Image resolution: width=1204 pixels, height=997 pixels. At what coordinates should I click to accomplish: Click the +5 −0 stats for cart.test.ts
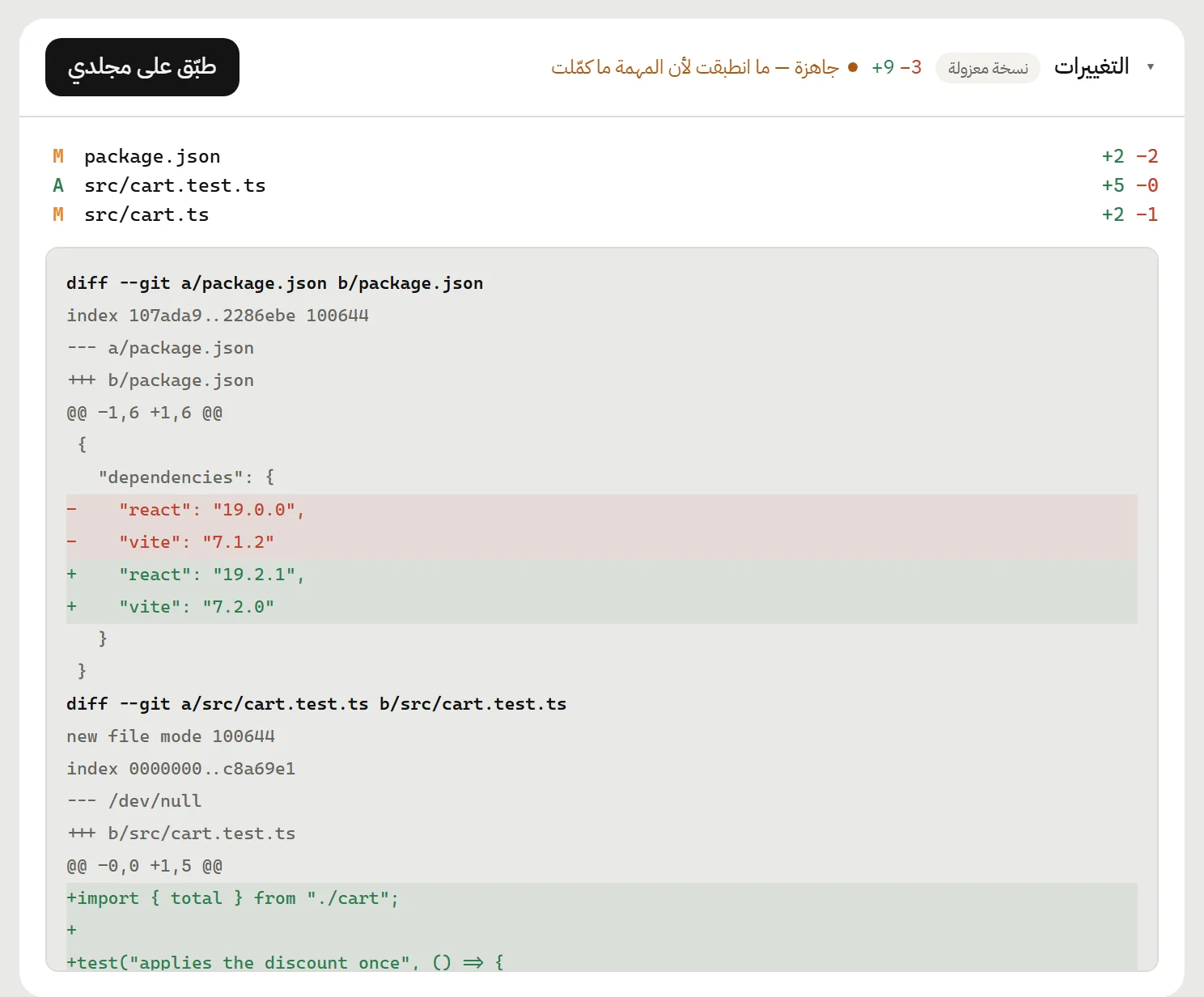click(1130, 185)
